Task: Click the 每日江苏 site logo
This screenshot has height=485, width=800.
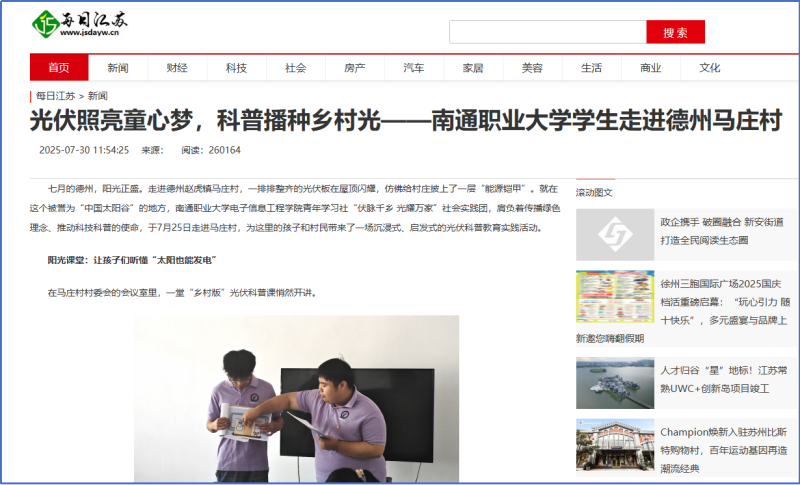Action: click(x=79, y=23)
